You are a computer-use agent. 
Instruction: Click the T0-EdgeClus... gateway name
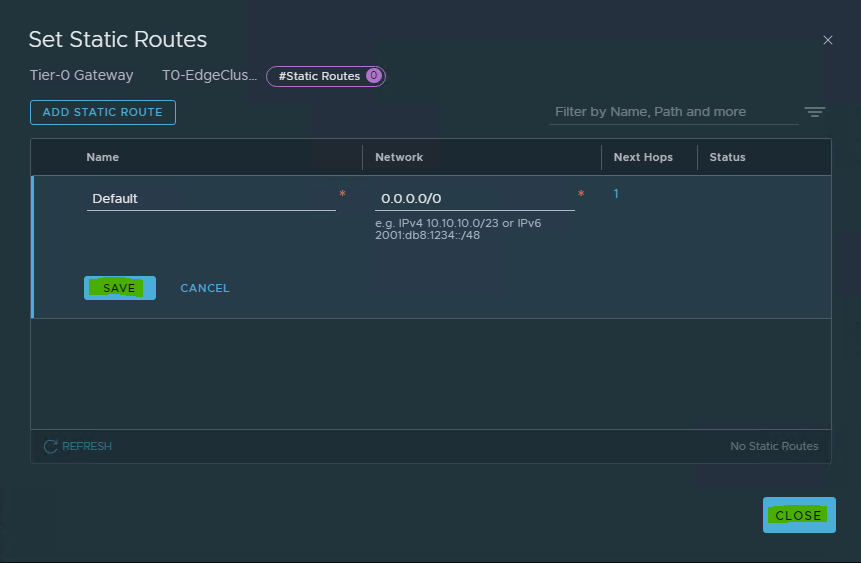click(209, 75)
